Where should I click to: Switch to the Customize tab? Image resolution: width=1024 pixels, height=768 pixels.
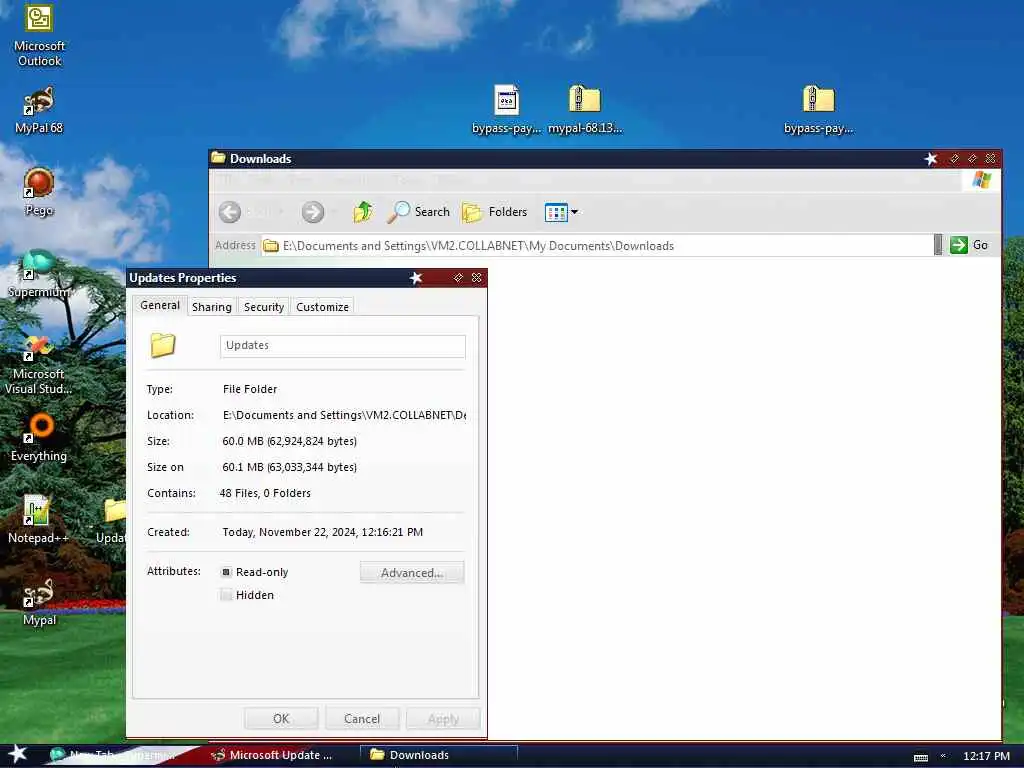(323, 307)
